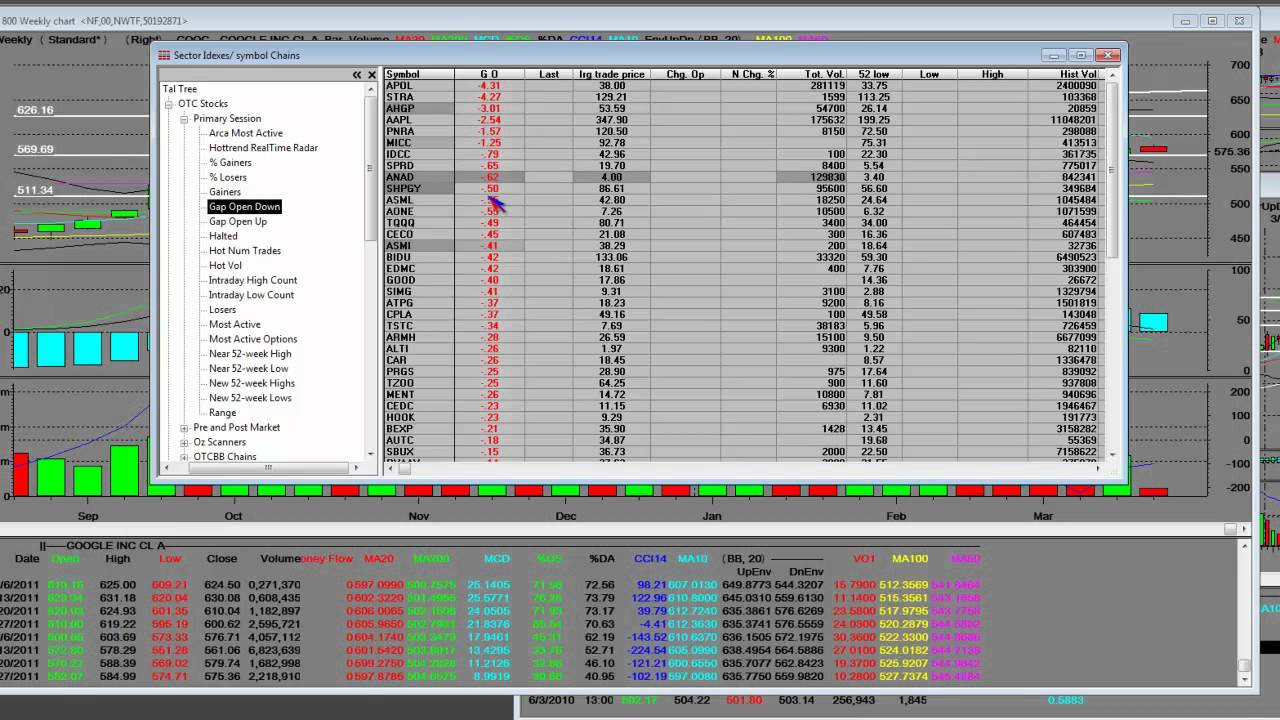
Task: Select the Near 52-week High list
Action: point(250,354)
